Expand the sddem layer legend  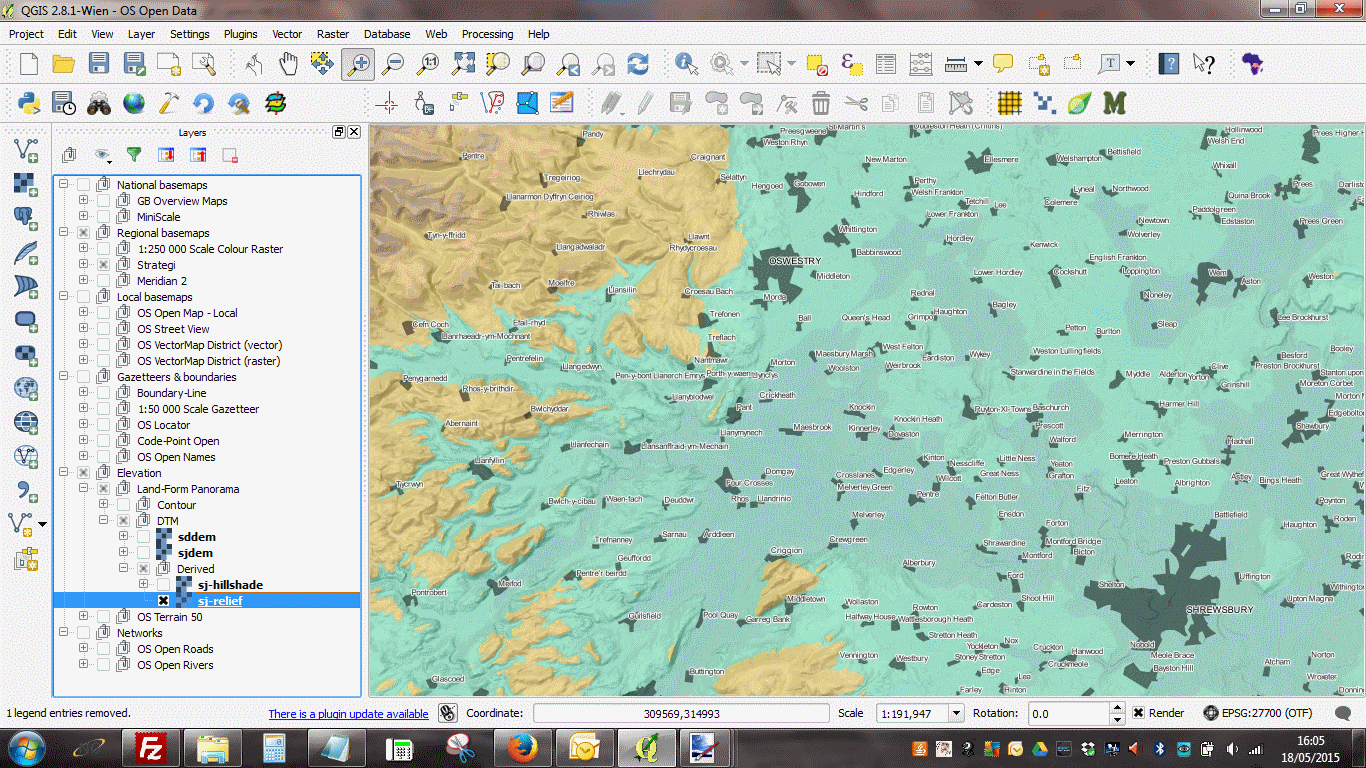[123, 537]
